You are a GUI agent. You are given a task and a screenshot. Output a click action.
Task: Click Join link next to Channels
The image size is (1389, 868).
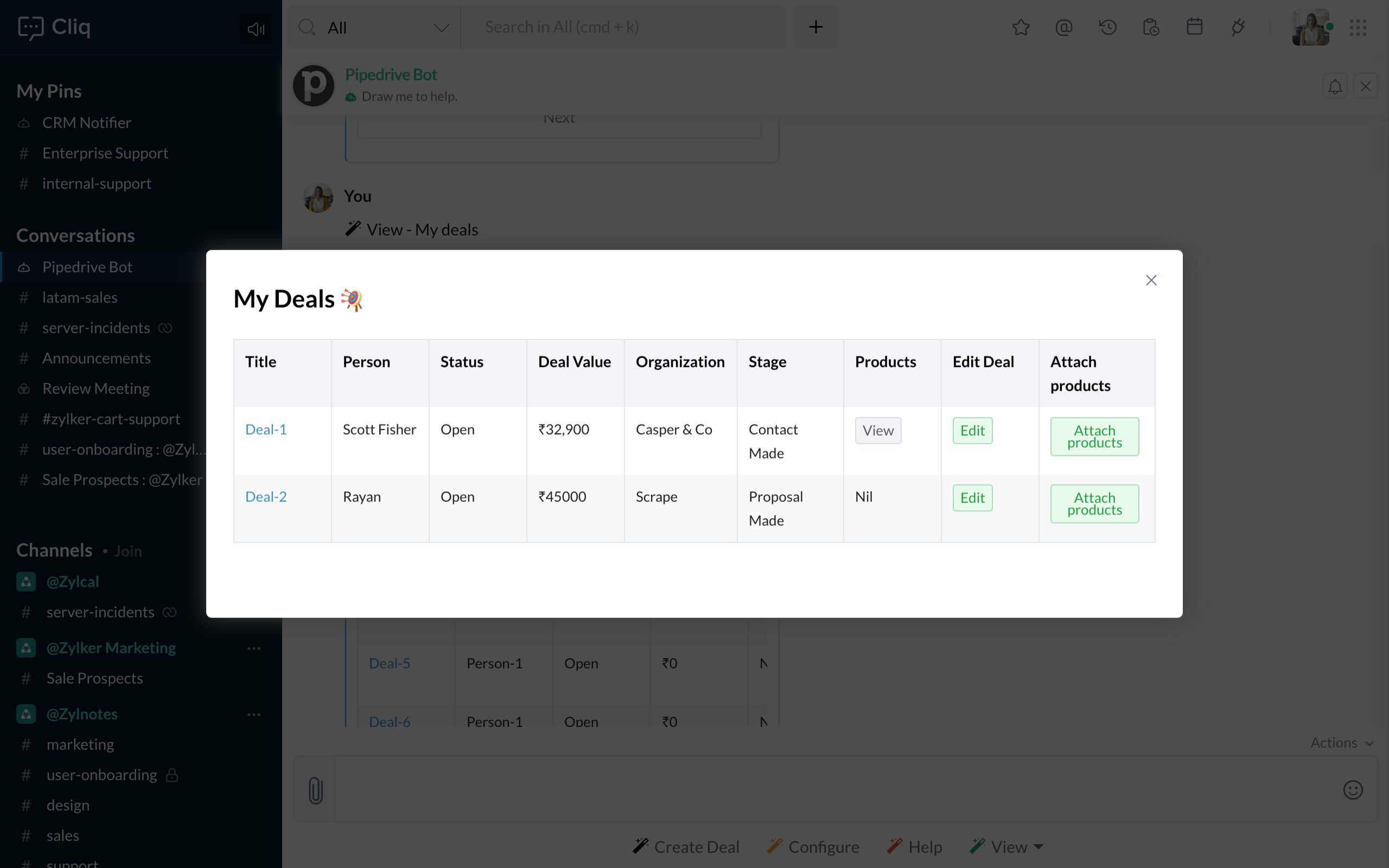(128, 551)
